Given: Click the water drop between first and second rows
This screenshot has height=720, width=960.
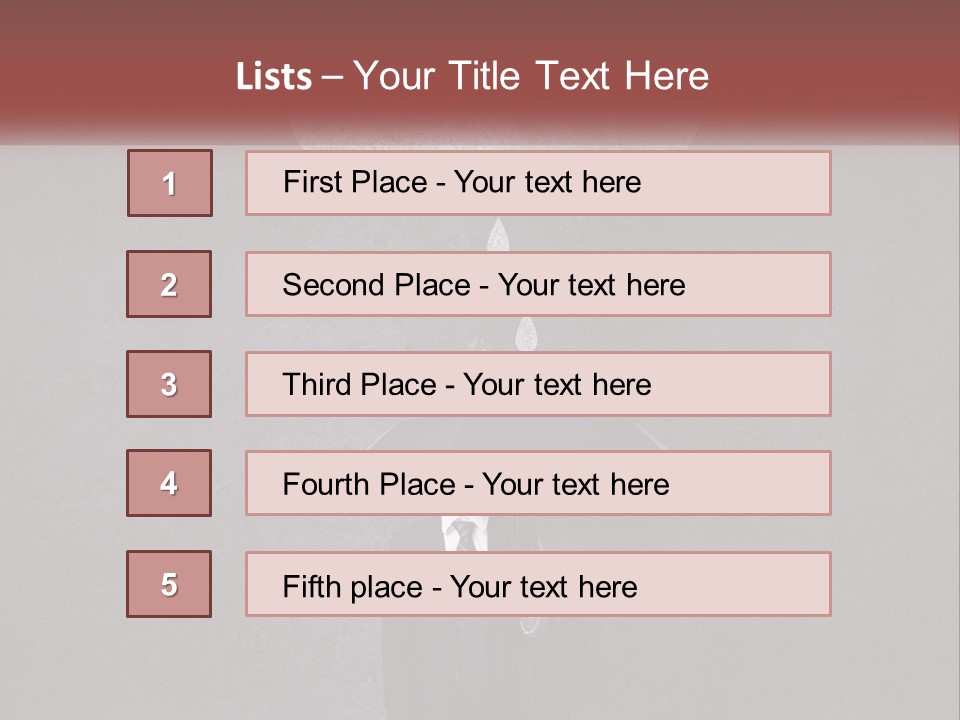Looking at the screenshot, I should point(498,235).
